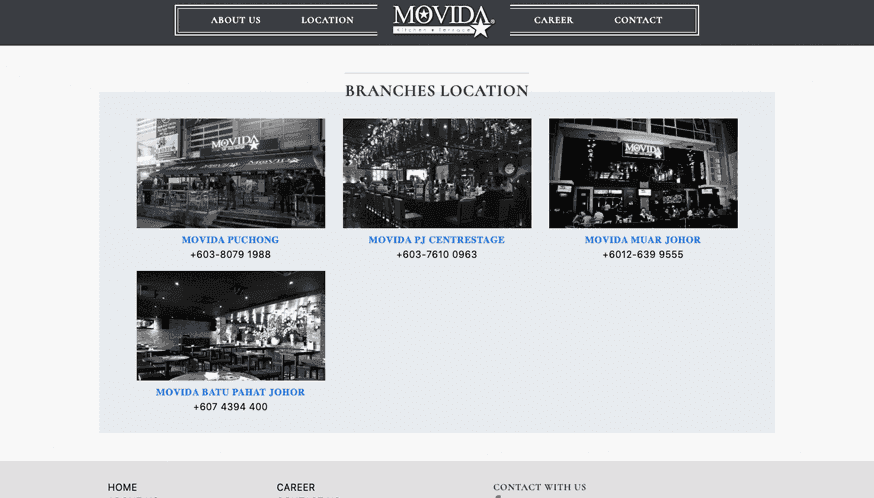Click Batu Pahat phone number +607 4394 400
This screenshot has width=874, height=498.
tap(230, 407)
